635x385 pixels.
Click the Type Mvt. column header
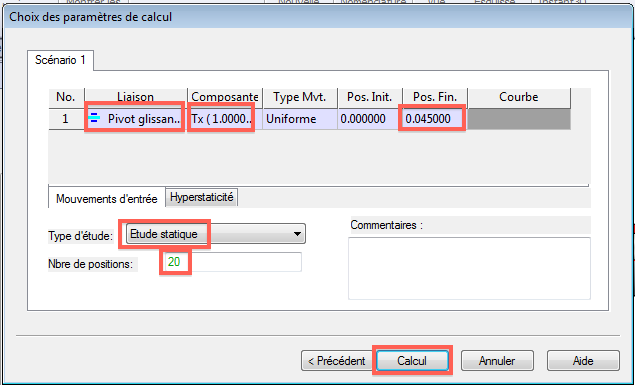pos(300,97)
